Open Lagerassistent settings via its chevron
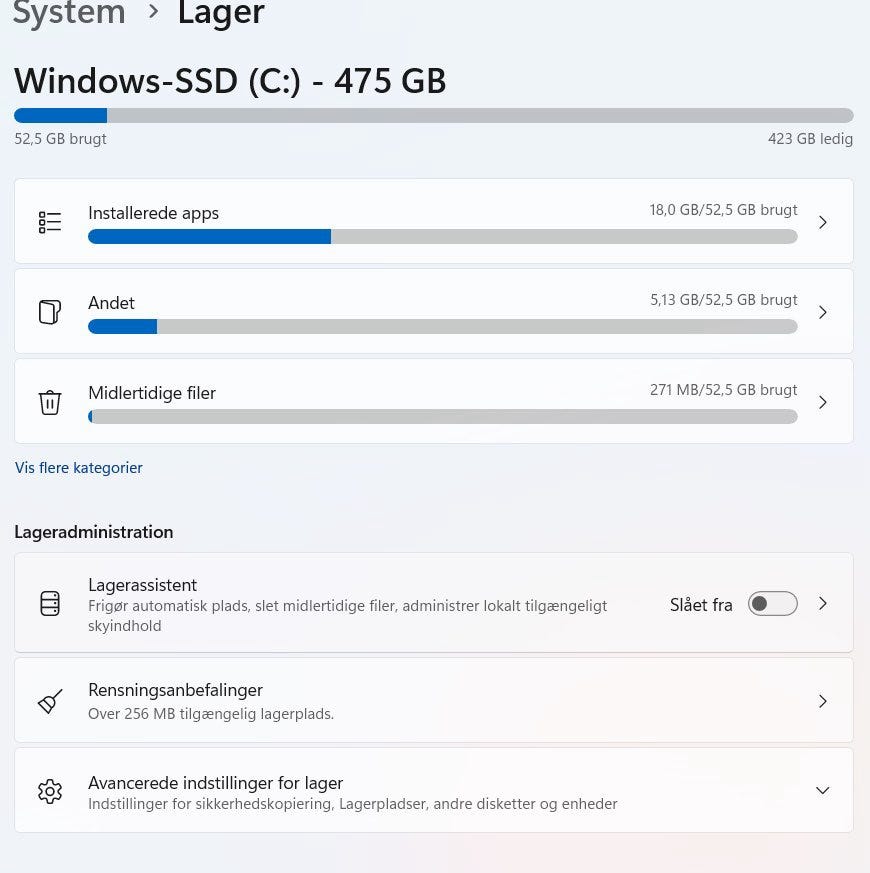Image resolution: width=870 pixels, height=873 pixels. 823,604
